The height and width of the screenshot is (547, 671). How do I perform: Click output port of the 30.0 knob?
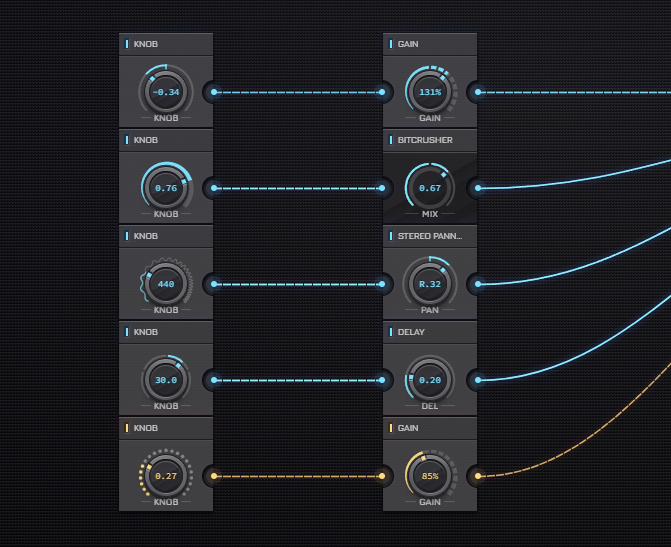214,380
